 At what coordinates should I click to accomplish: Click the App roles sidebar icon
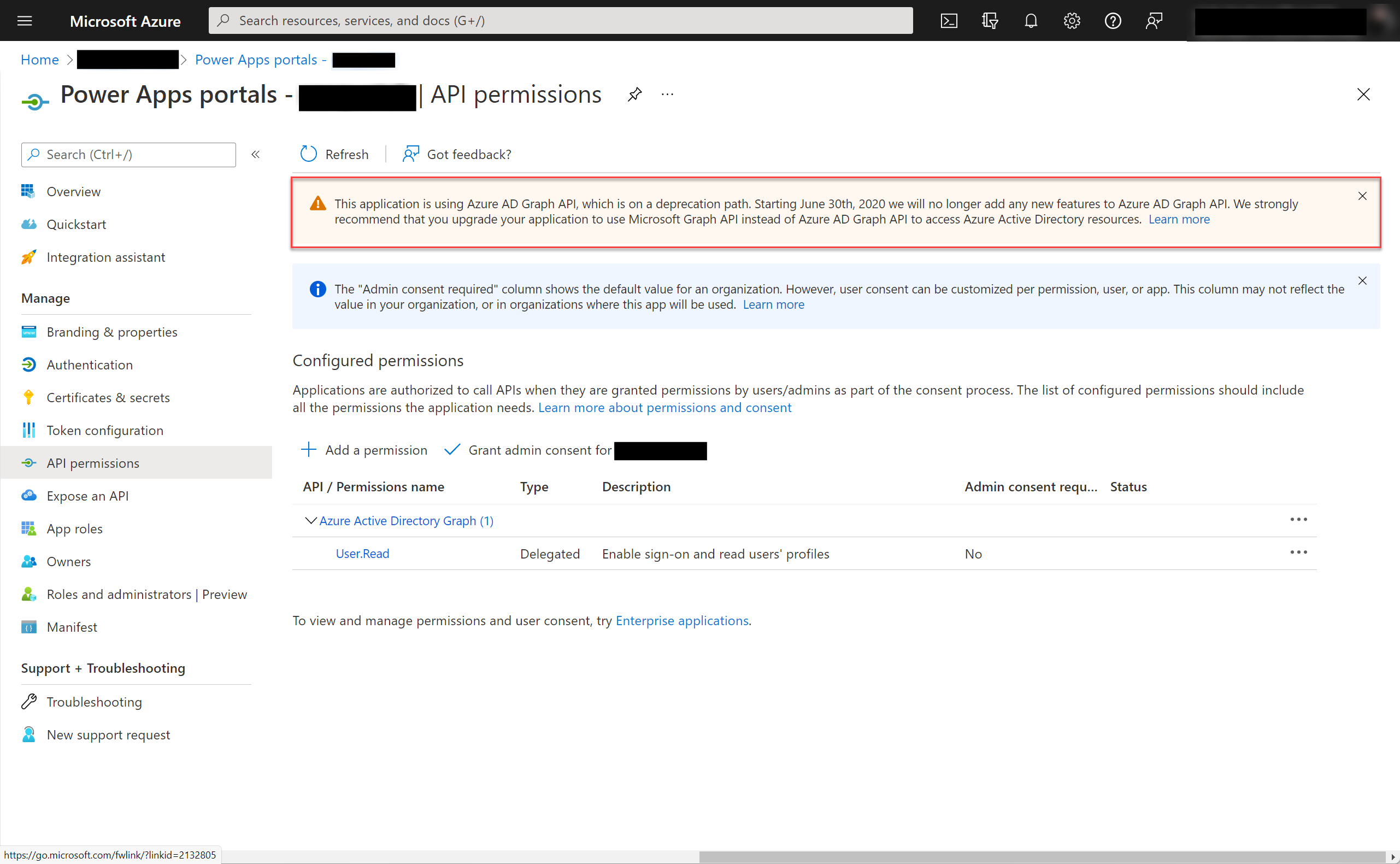click(28, 528)
